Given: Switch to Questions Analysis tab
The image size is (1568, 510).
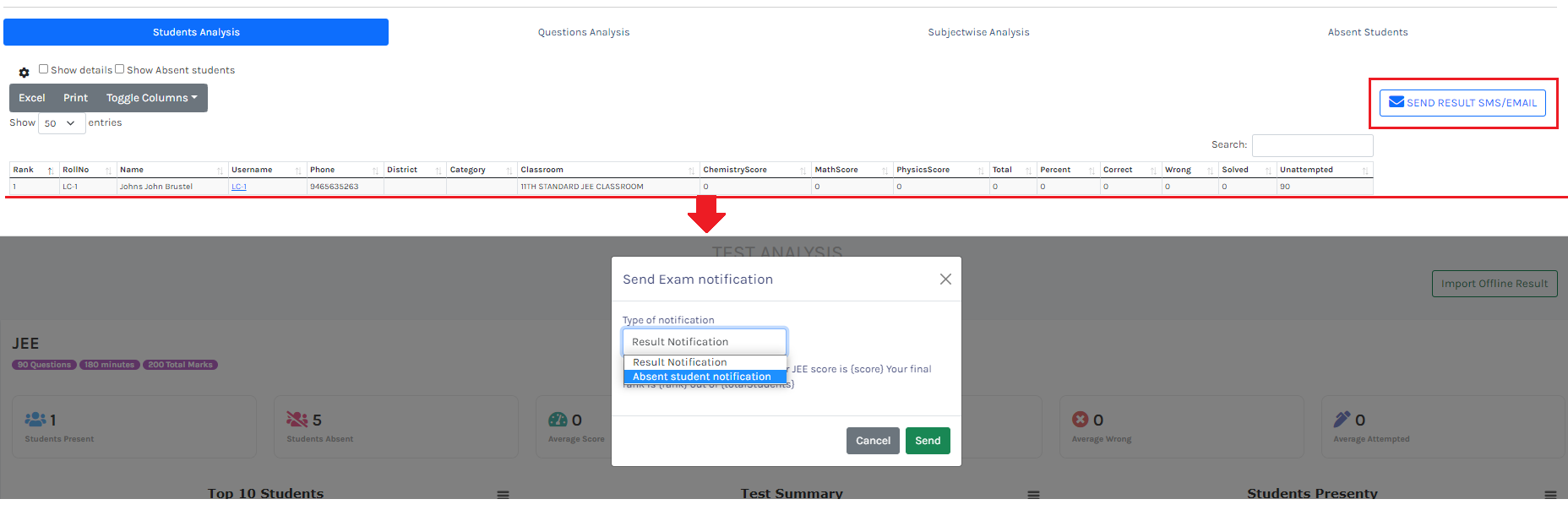Looking at the screenshot, I should point(583,32).
